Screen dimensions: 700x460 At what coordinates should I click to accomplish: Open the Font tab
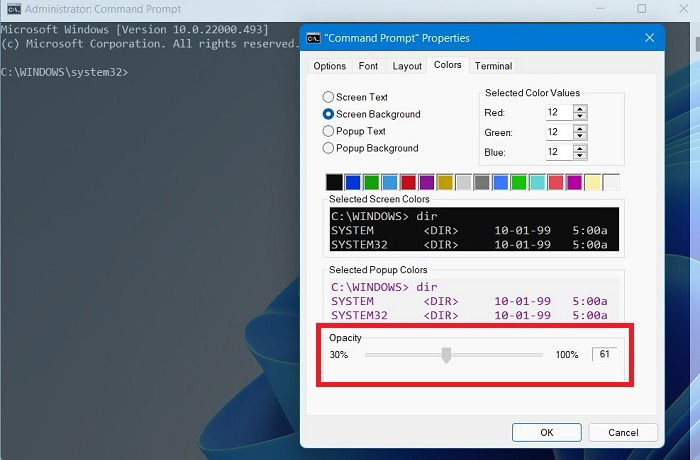tap(368, 66)
